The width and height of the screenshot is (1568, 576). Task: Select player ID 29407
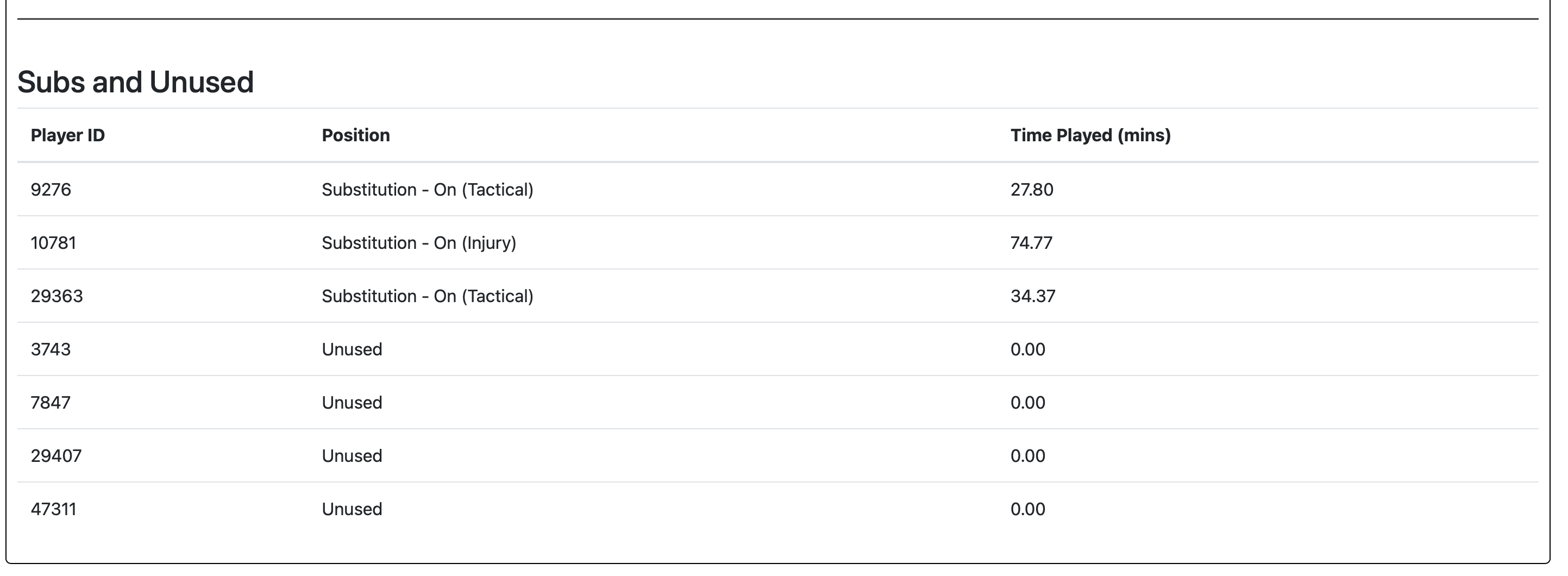56,456
